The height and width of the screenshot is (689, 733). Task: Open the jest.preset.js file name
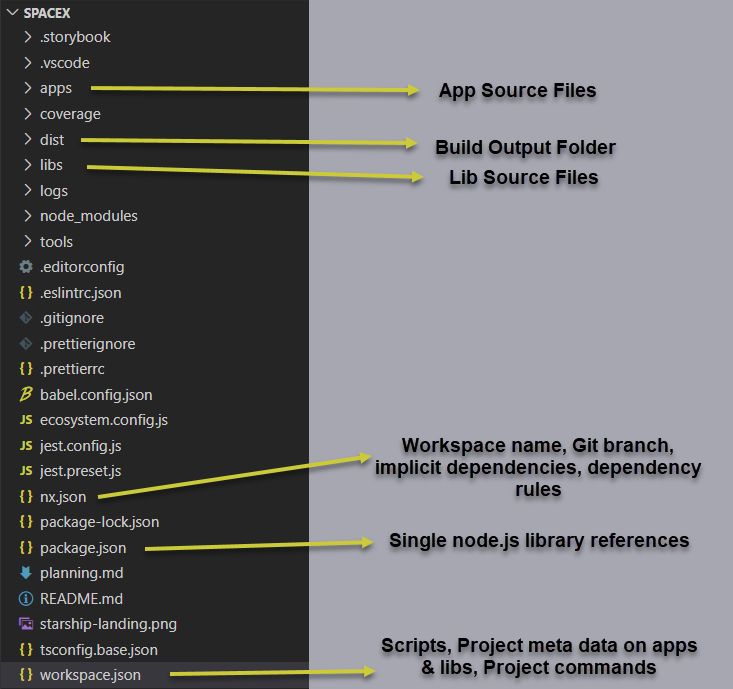tap(80, 471)
